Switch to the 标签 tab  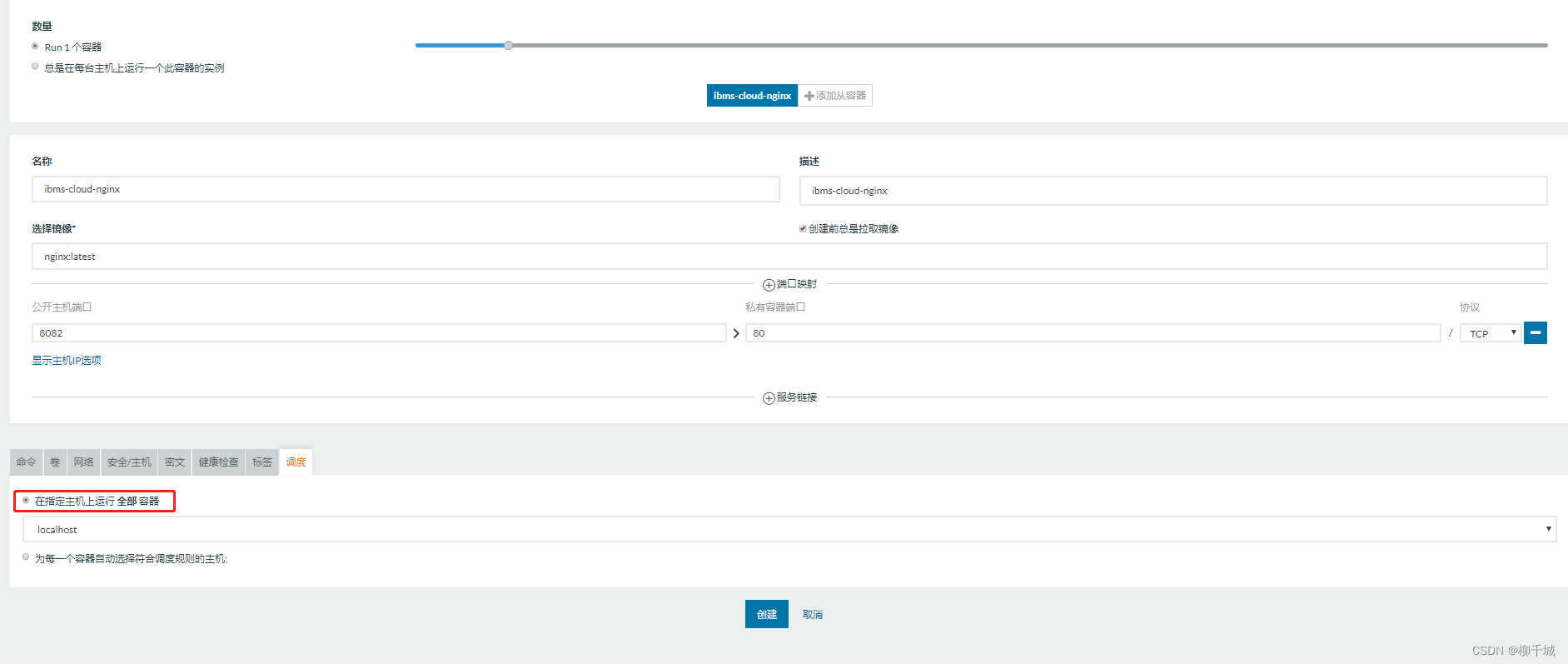tap(262, 462)
